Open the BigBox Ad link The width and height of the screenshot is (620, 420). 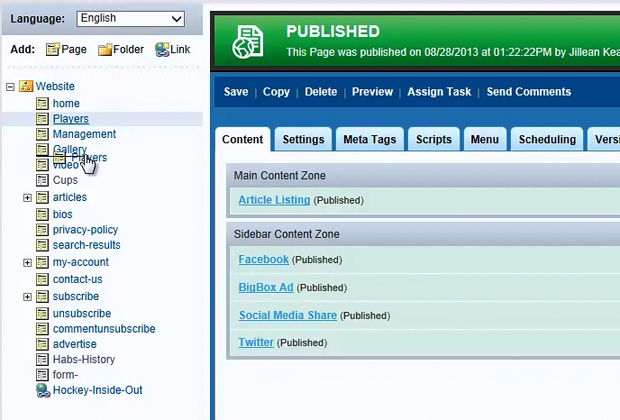pos(266,288)
